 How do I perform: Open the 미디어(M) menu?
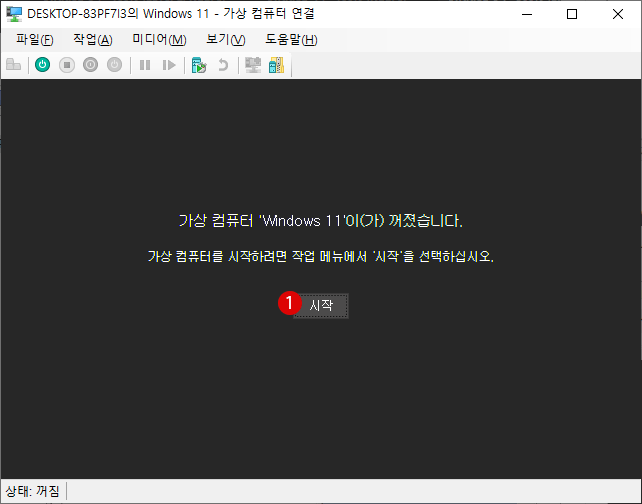pyautogui.click(x=159, y=39)
